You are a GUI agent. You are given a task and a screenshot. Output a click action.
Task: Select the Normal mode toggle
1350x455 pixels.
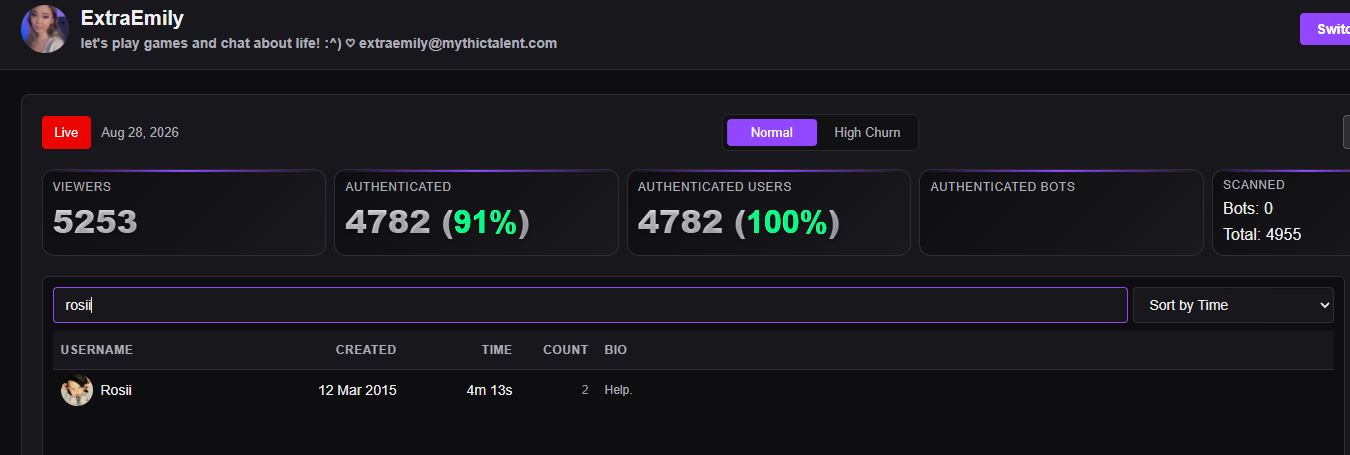(771, 132)
